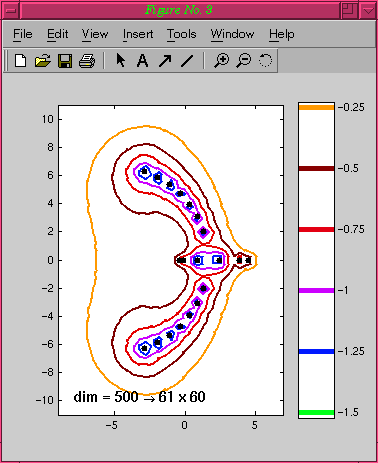Image resolution: width=378 pixels, height=463 pixels.
Task: Expand the Insert menu
Action: tap(138, 34)
